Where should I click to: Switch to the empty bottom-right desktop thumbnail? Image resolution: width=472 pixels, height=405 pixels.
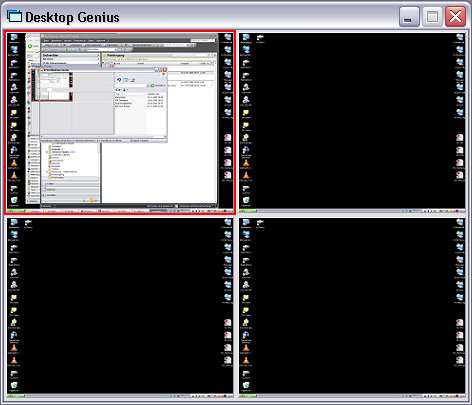[x=352, y=308]
